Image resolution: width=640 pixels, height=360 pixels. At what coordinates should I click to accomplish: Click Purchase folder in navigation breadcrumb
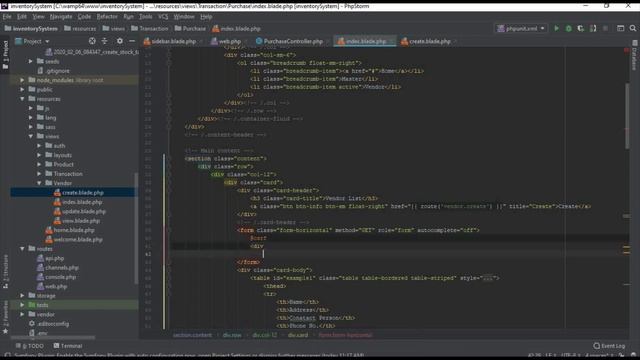190,29
